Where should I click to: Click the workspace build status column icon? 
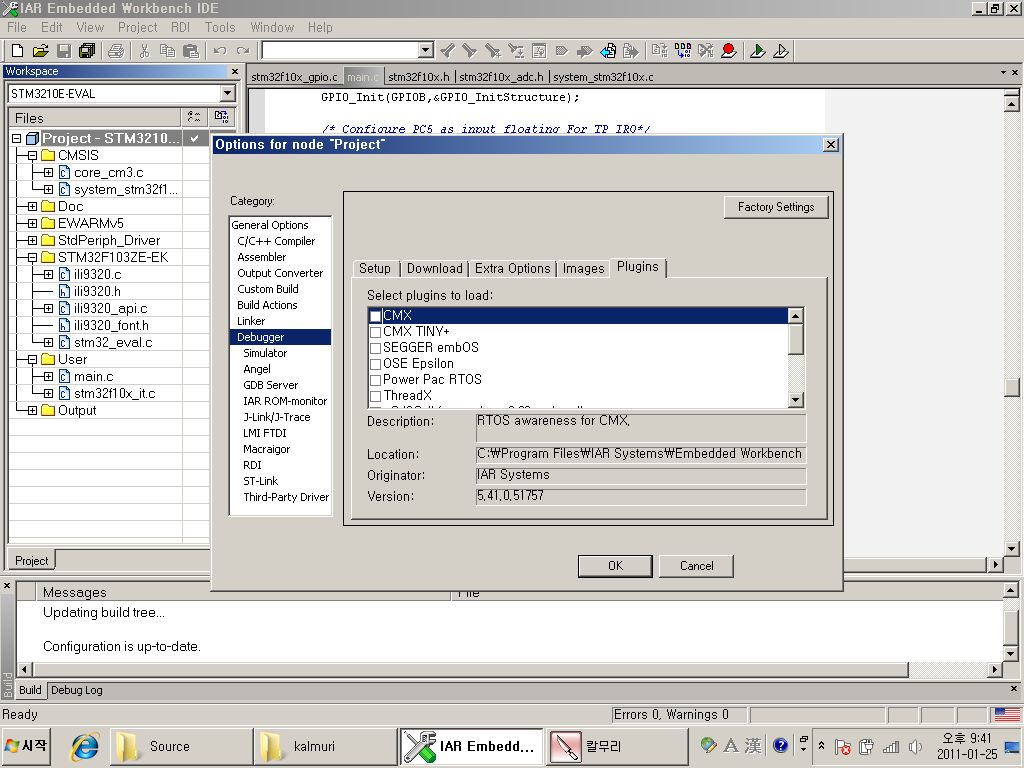(x=221, y=117)
